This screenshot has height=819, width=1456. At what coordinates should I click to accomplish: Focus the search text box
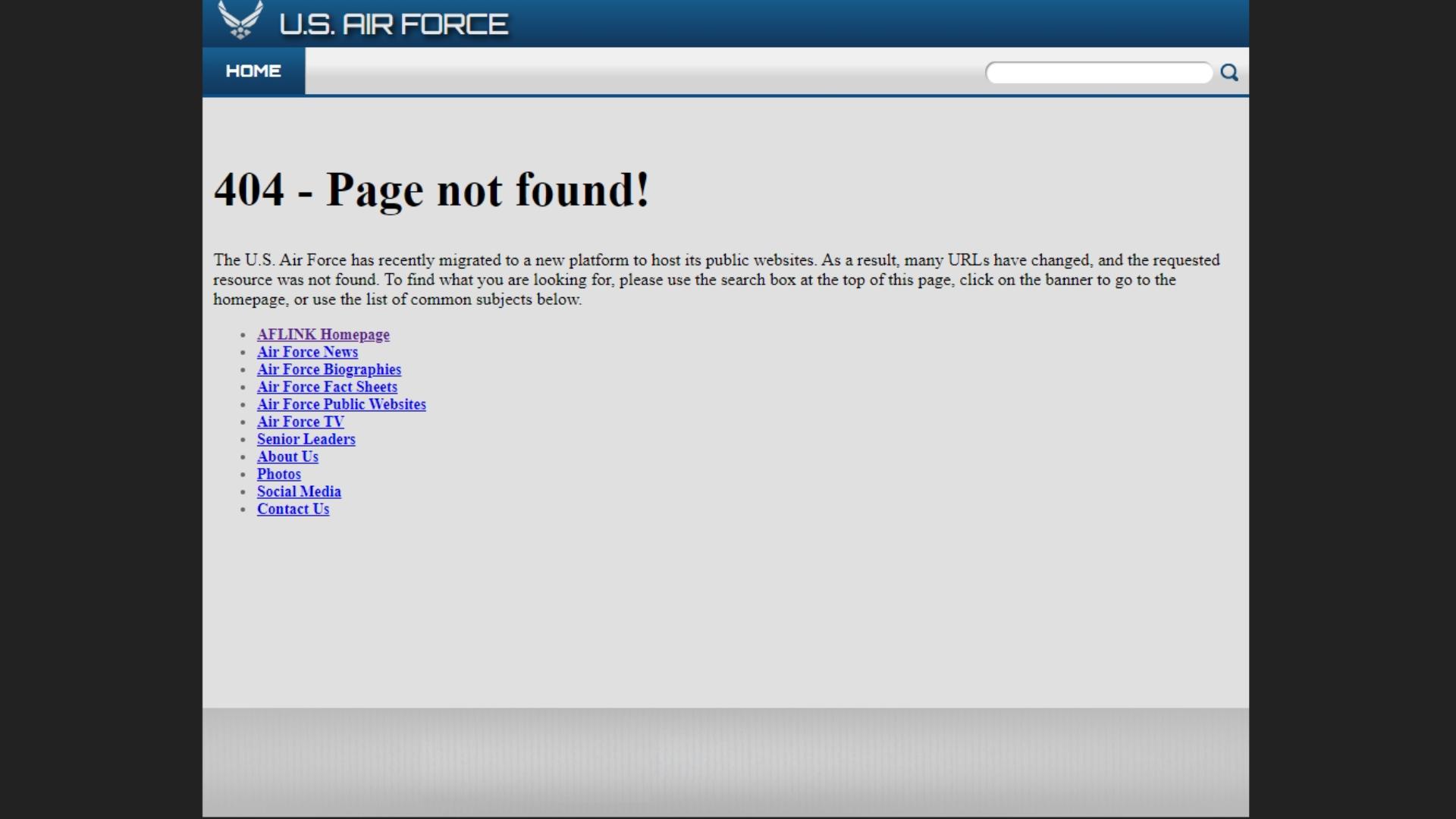pos(1098,73)
